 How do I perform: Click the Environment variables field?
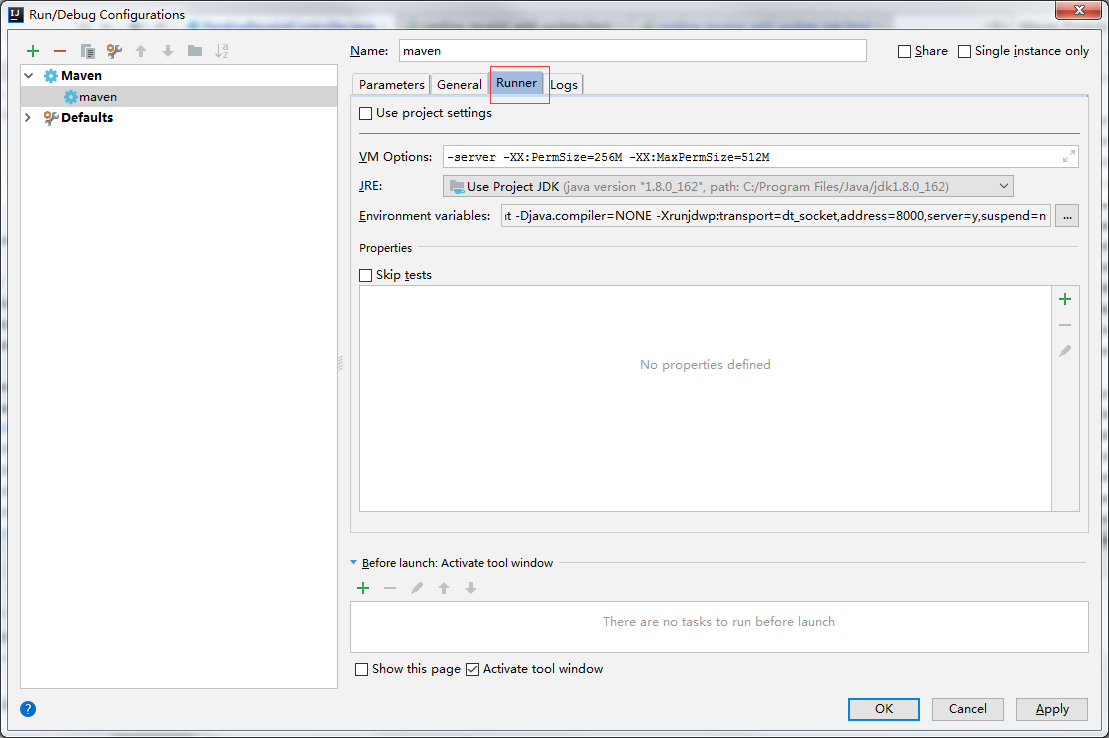pyautogui.click(x=776, y=216)
